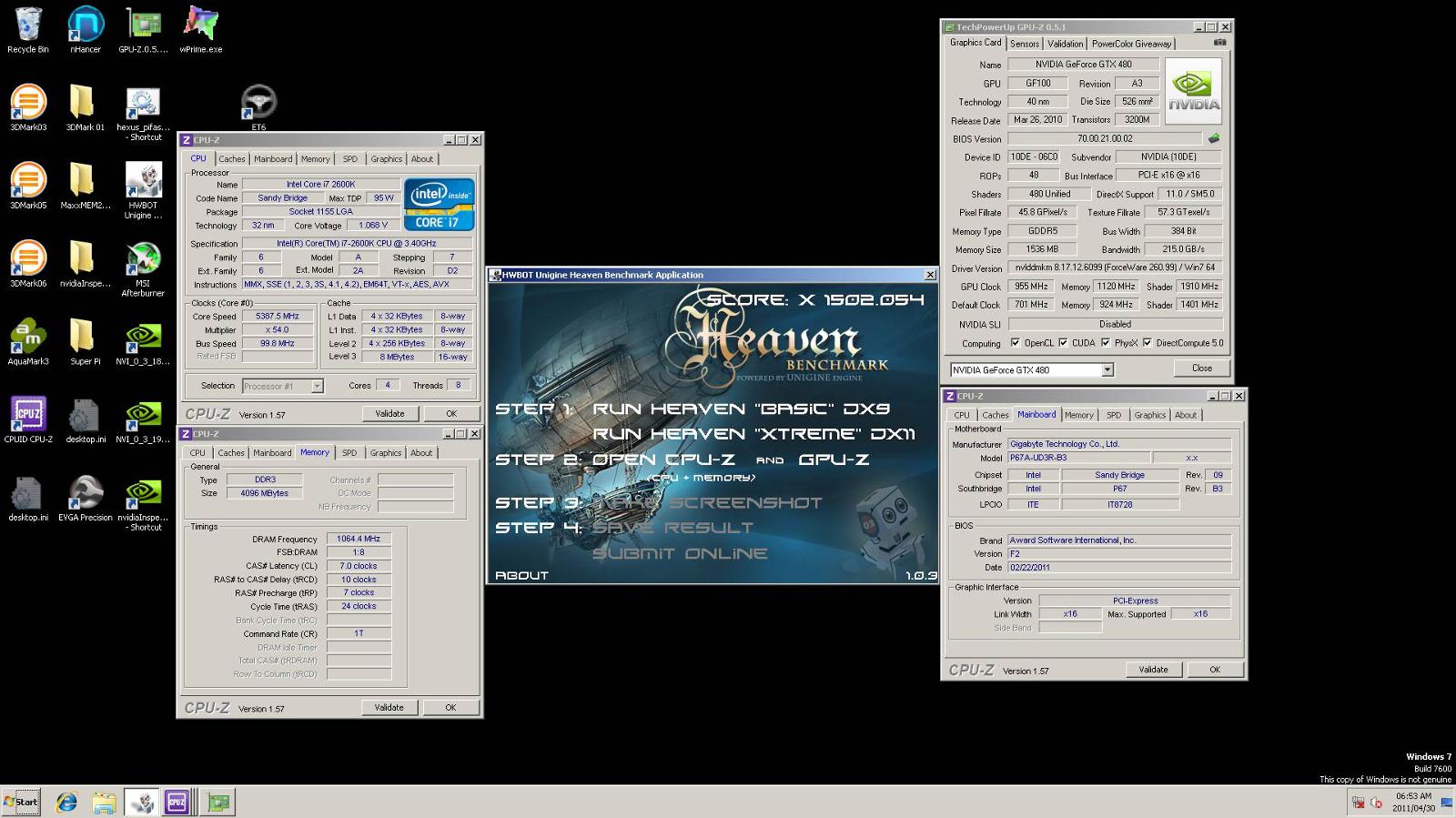Open the hexus_pifast shortcut icon
The image size is (1456, 818).
tap(143, 114)
